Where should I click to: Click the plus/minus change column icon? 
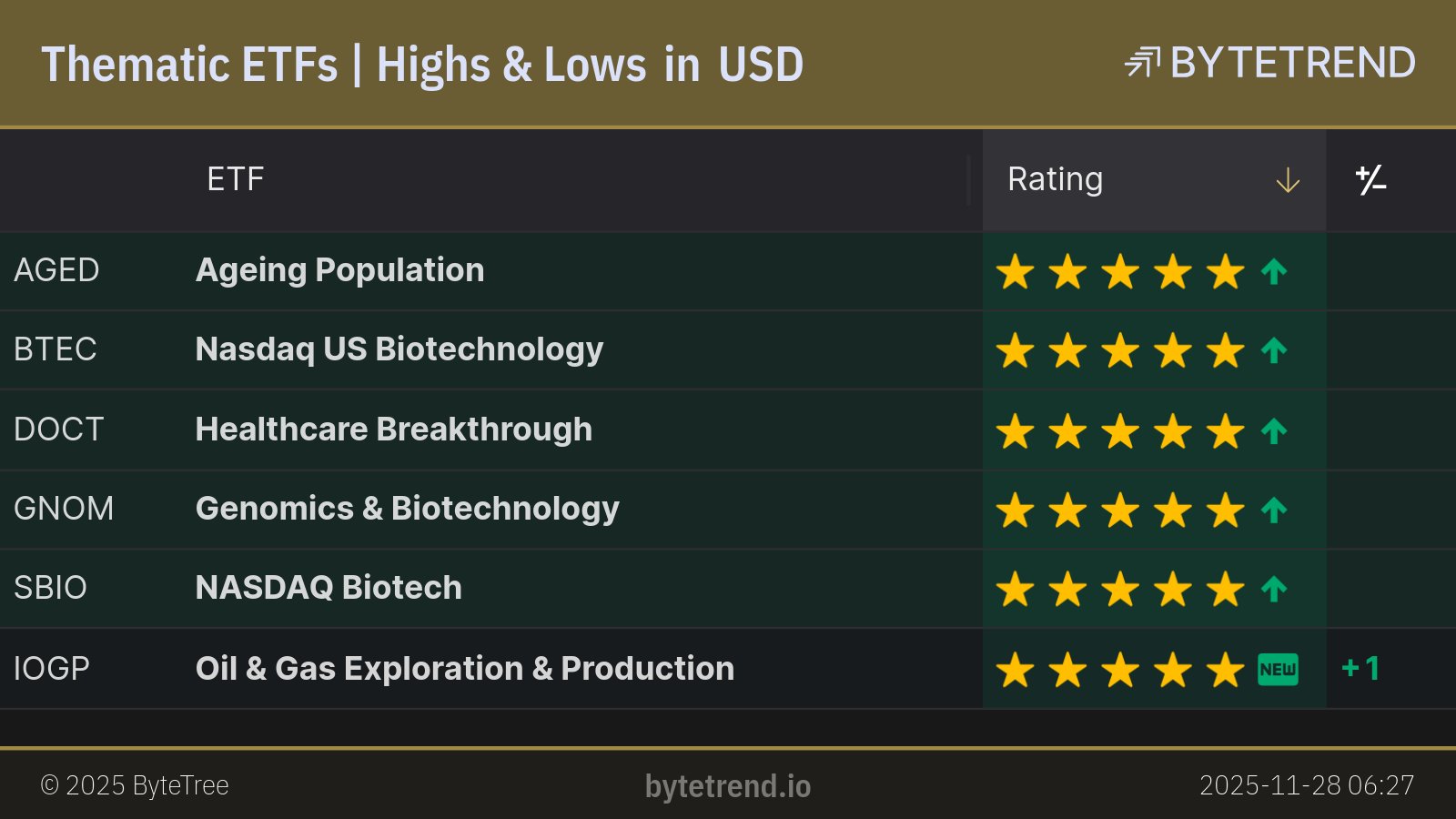(1370, 180)
